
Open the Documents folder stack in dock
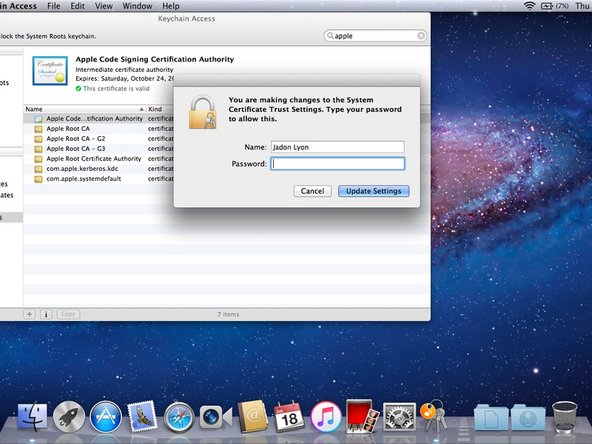tap(491, 417)
